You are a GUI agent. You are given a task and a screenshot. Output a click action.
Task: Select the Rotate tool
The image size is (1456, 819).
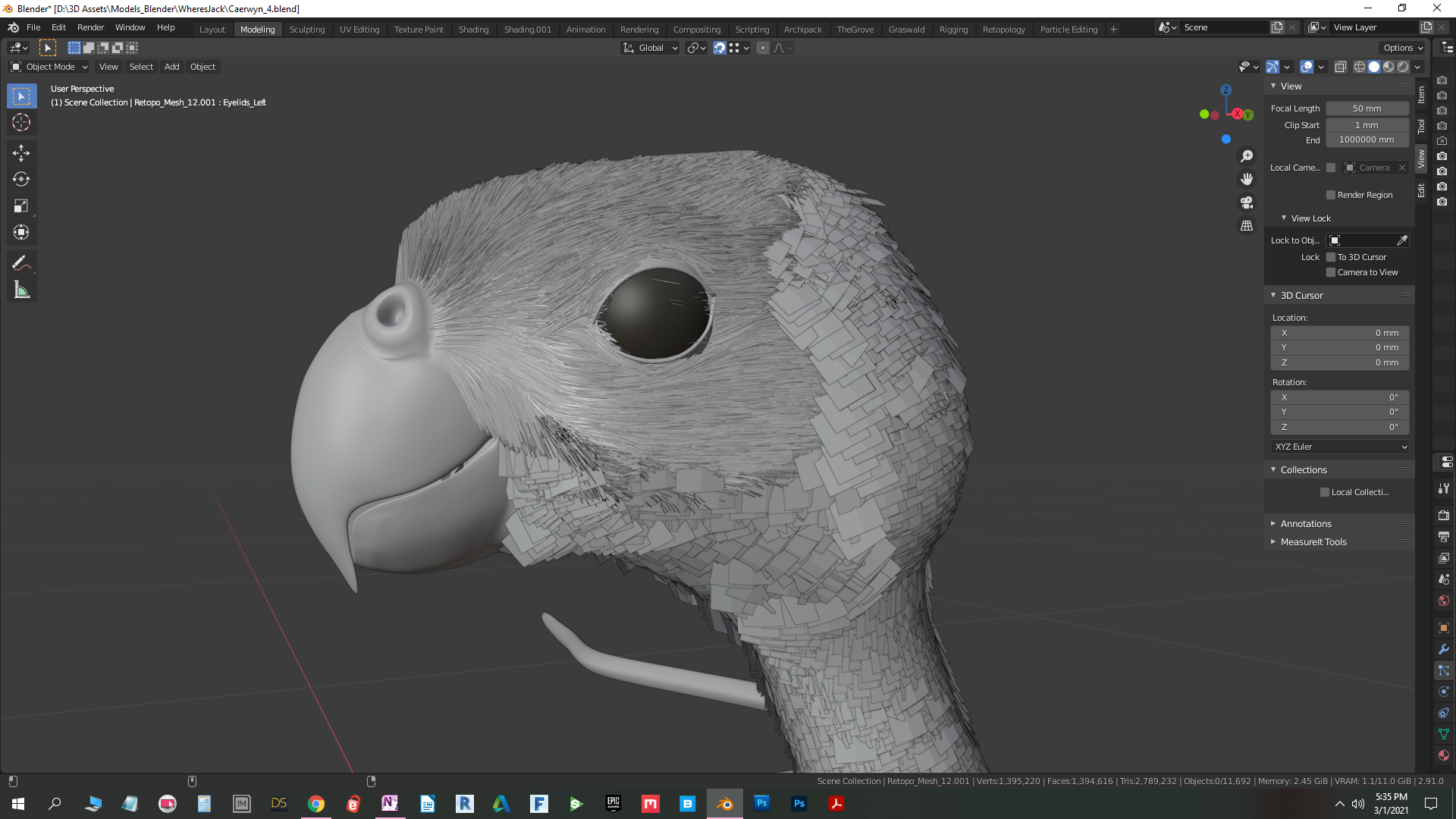[x=21, y=180]
